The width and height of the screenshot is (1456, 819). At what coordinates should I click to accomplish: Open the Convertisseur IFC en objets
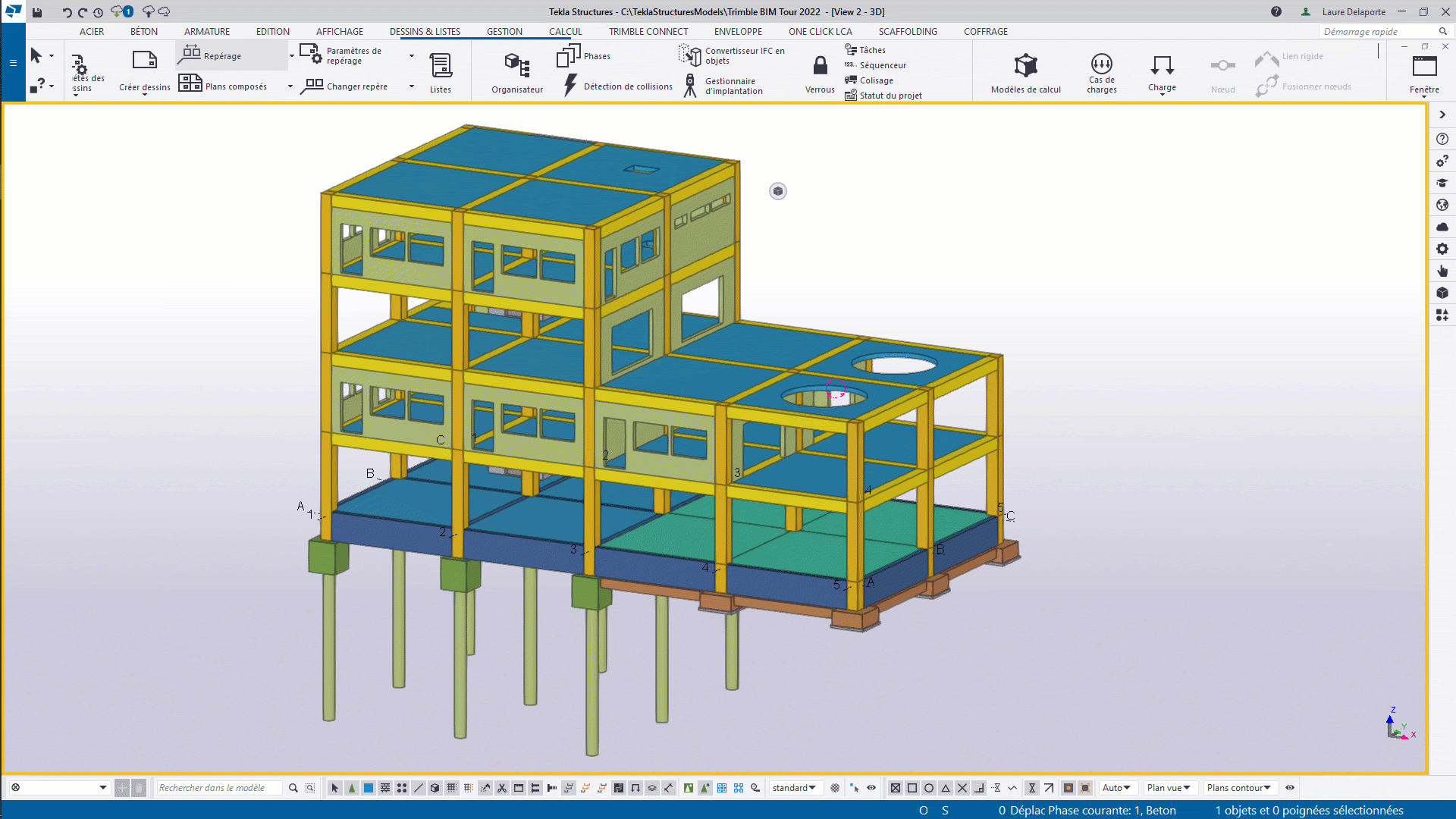[731, 55]
